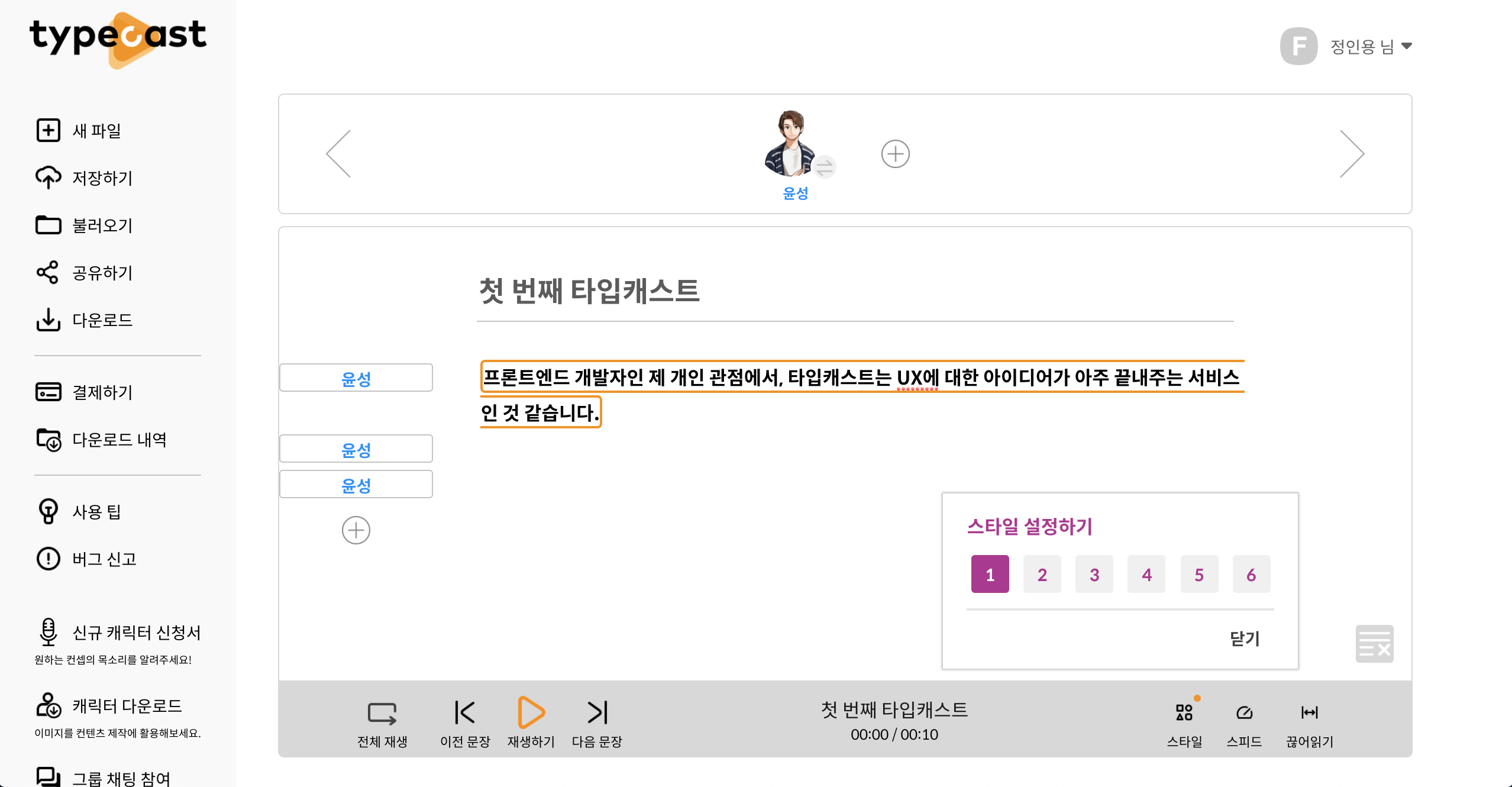The image size is (1512, 787).
Task: Click the swap character icon beside 윤성 avatar
Action: click(824, 167)
